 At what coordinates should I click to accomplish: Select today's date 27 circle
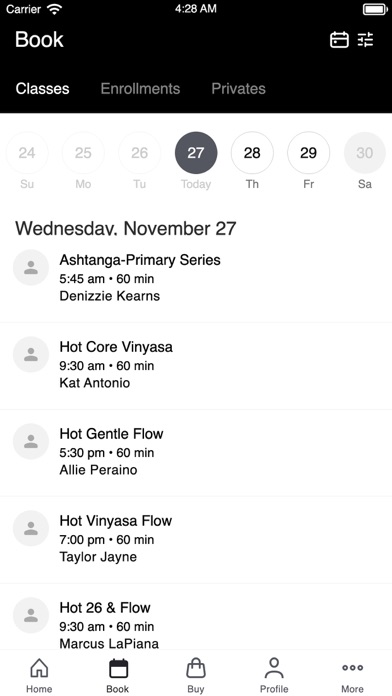click(196, 153)
